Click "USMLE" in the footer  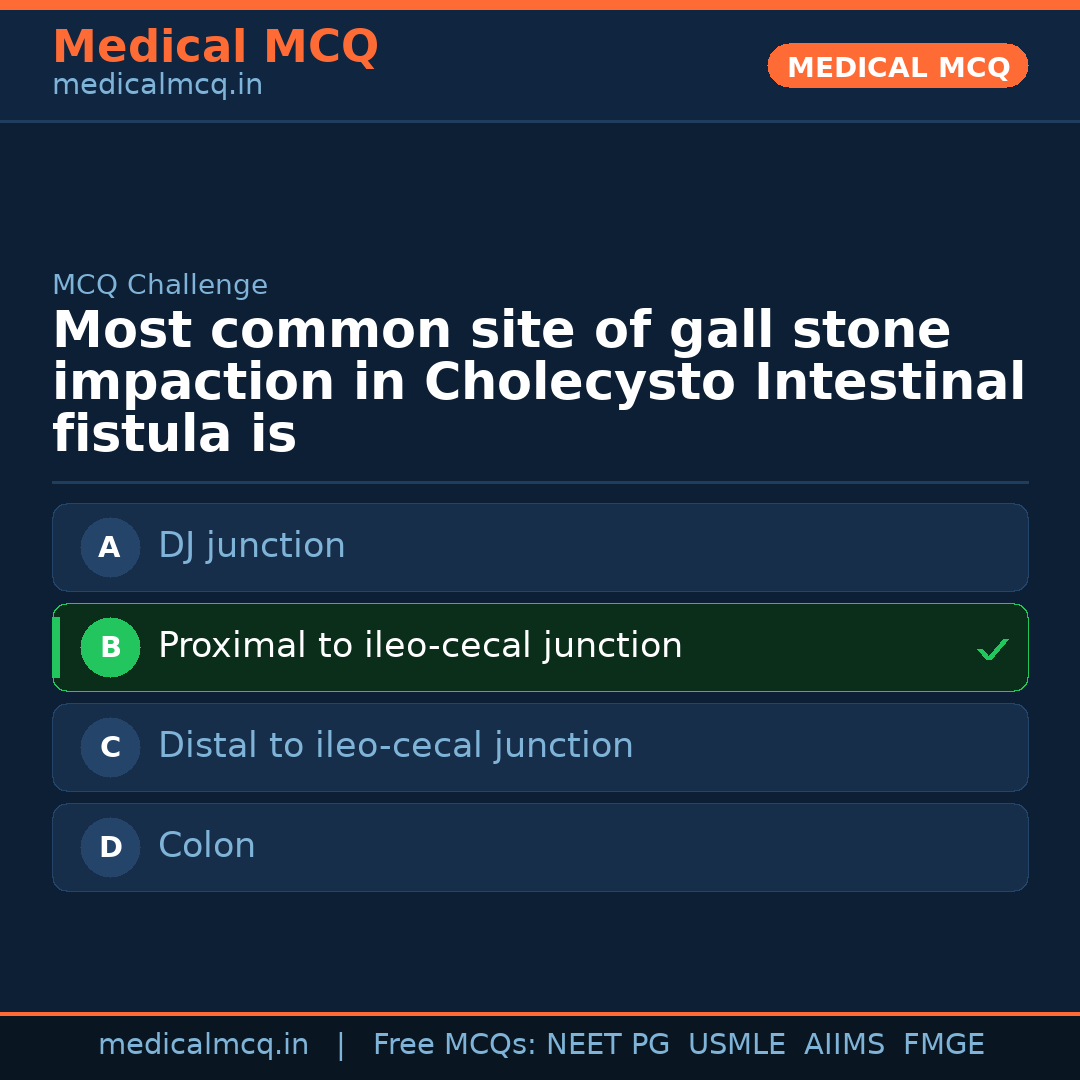(736, 1045)
